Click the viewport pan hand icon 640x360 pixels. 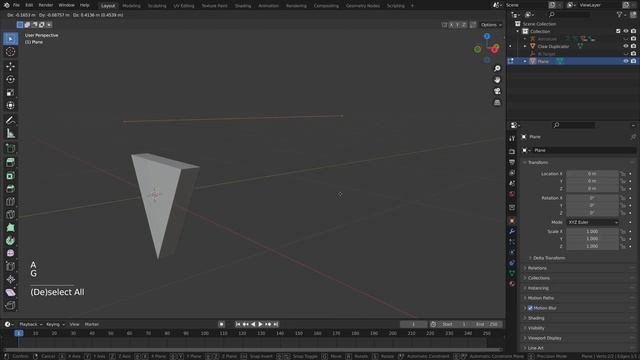[497, 80]
